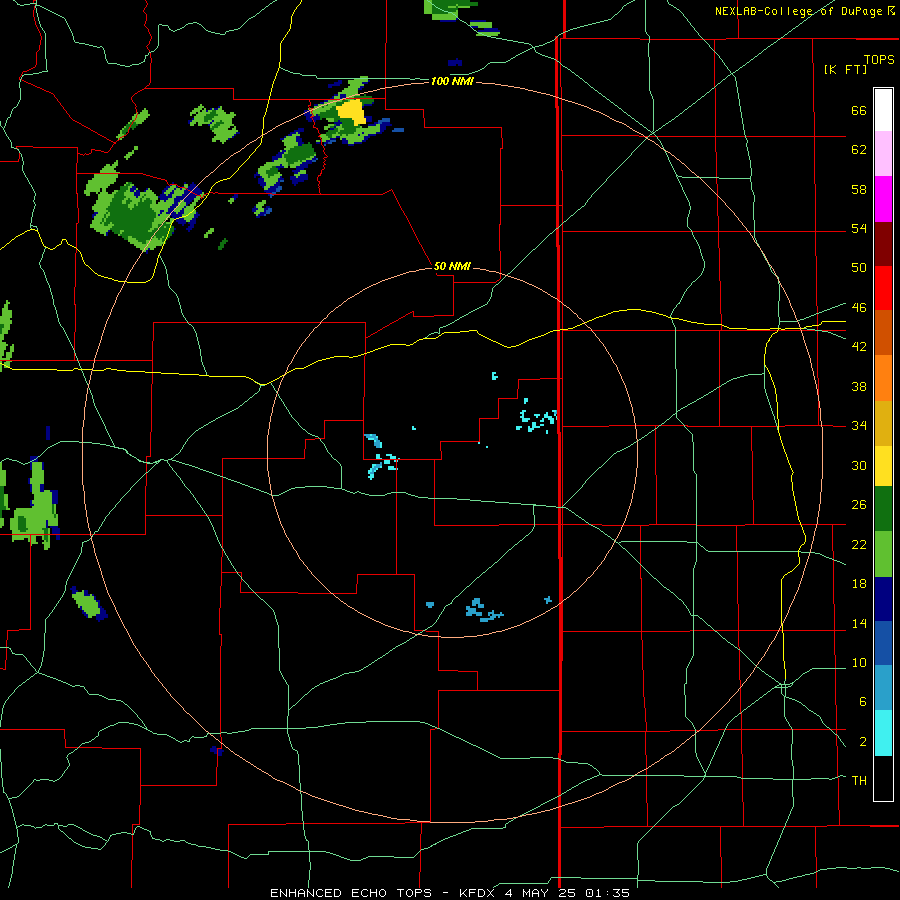Click the light pink legend swatch
This screenshot has width=900, height=900.
(883, 154)
